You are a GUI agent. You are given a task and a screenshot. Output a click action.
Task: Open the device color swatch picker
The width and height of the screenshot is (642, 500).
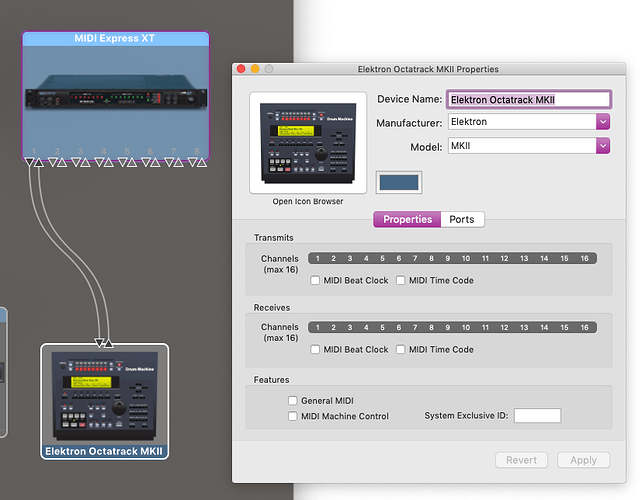(x=399, y=182)
